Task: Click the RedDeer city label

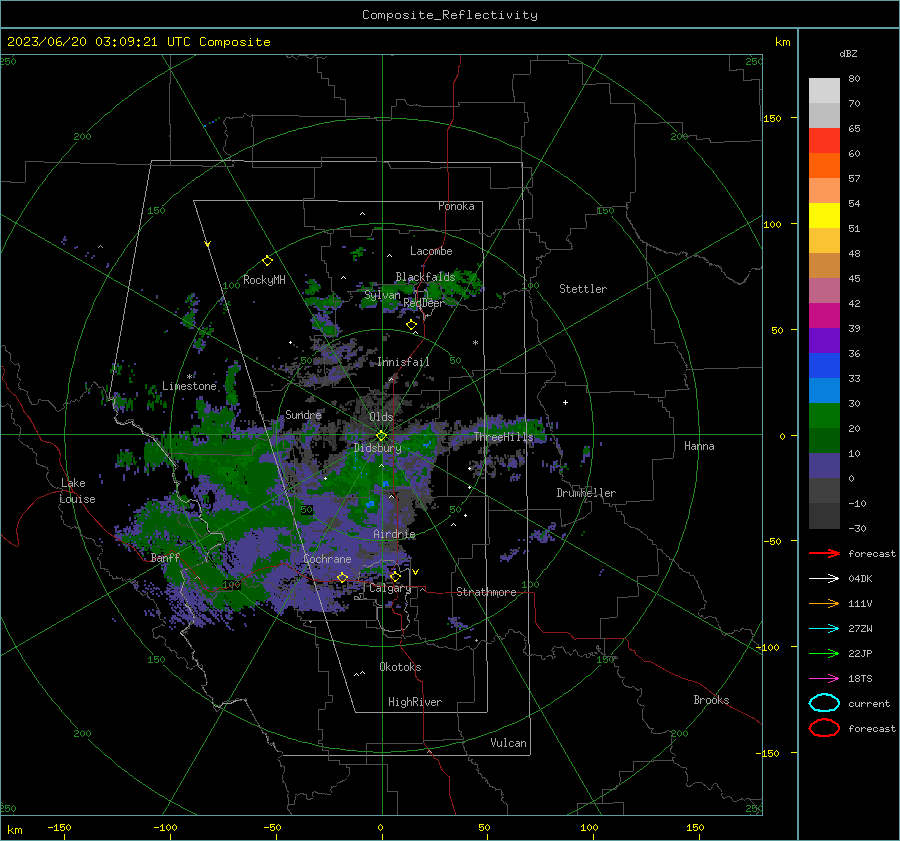Action: tap(424, 303)
